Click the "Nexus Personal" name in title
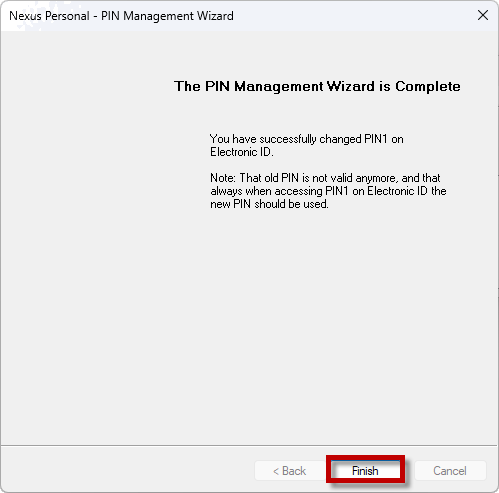Viewport: 499px width, 493px height. (49, 16)
